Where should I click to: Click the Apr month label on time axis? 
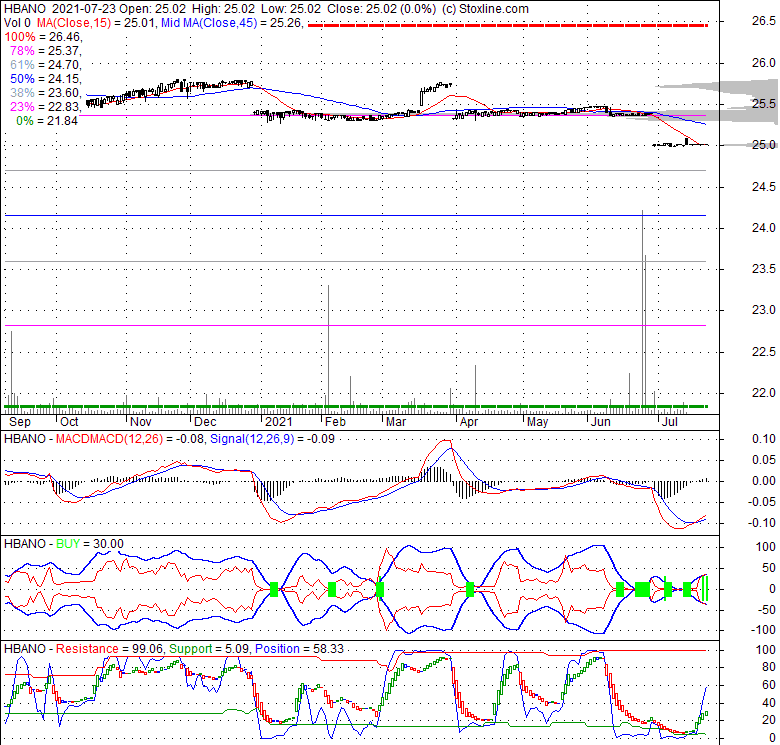469,422
